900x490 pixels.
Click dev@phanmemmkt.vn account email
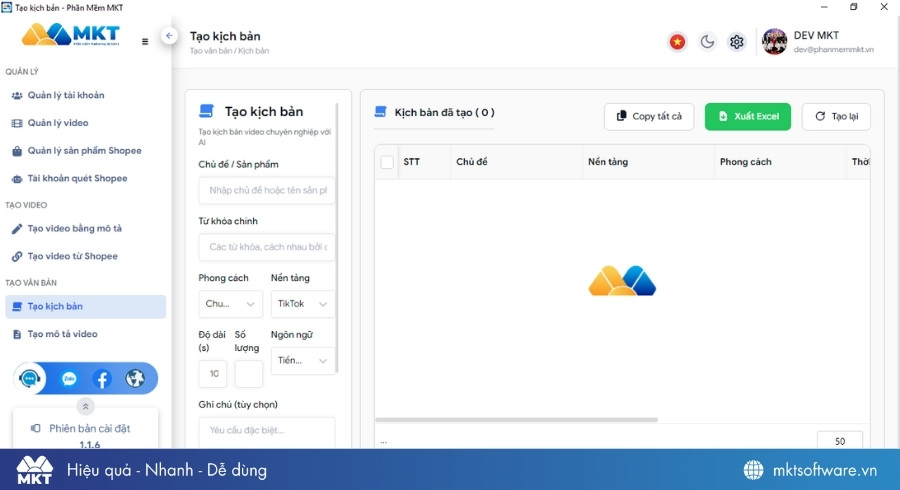point(833,49)
